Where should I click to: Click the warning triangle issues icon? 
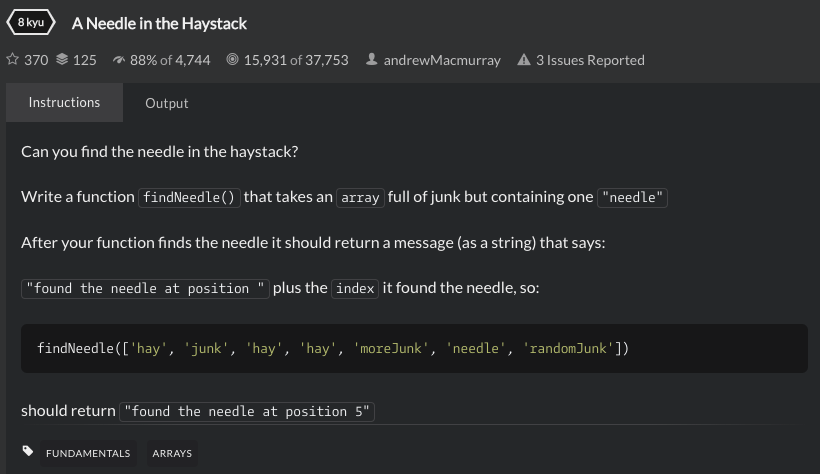[524, 60]
